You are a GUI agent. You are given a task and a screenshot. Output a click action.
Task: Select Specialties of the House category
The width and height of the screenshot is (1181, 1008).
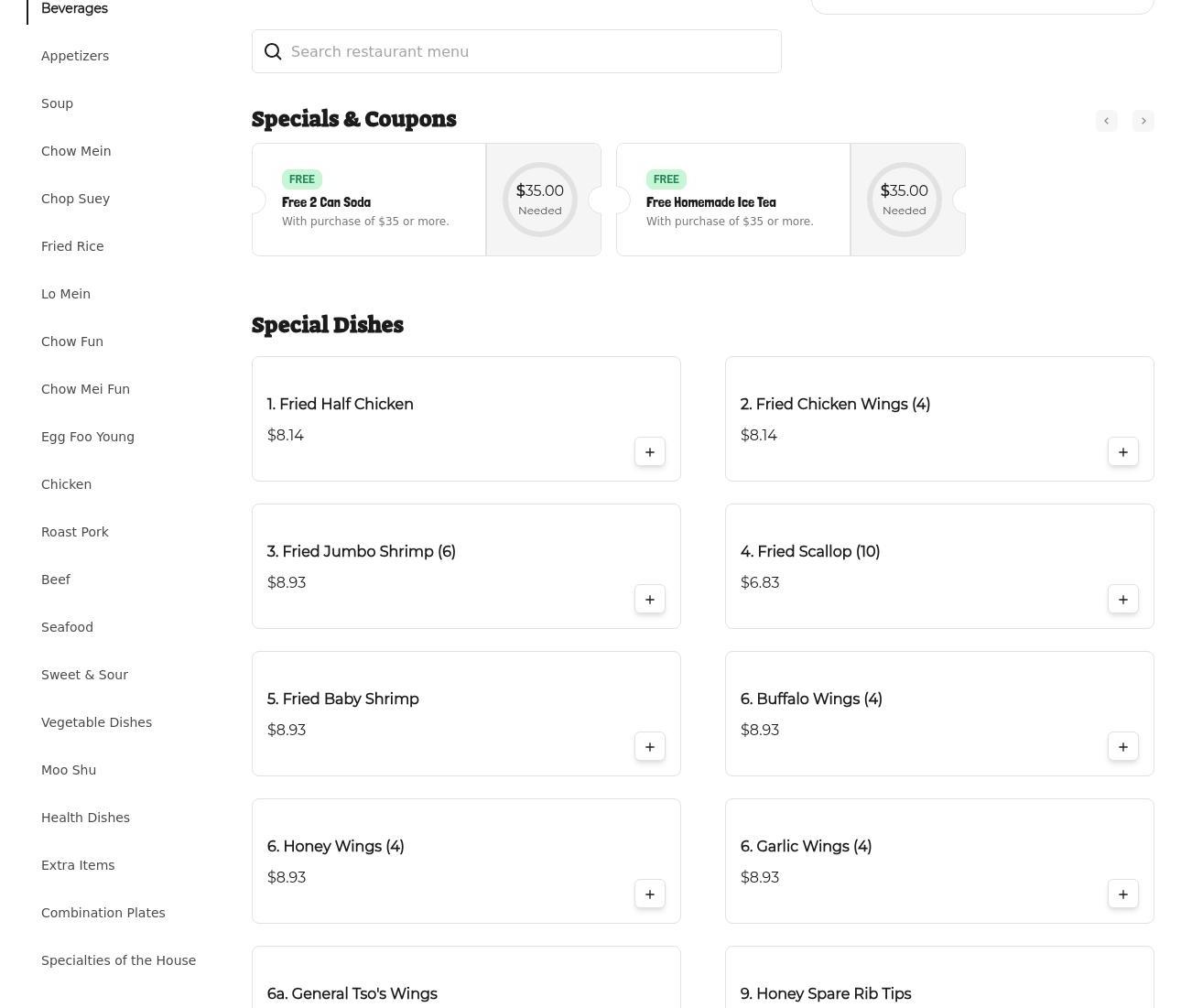[x=118, y=960]
